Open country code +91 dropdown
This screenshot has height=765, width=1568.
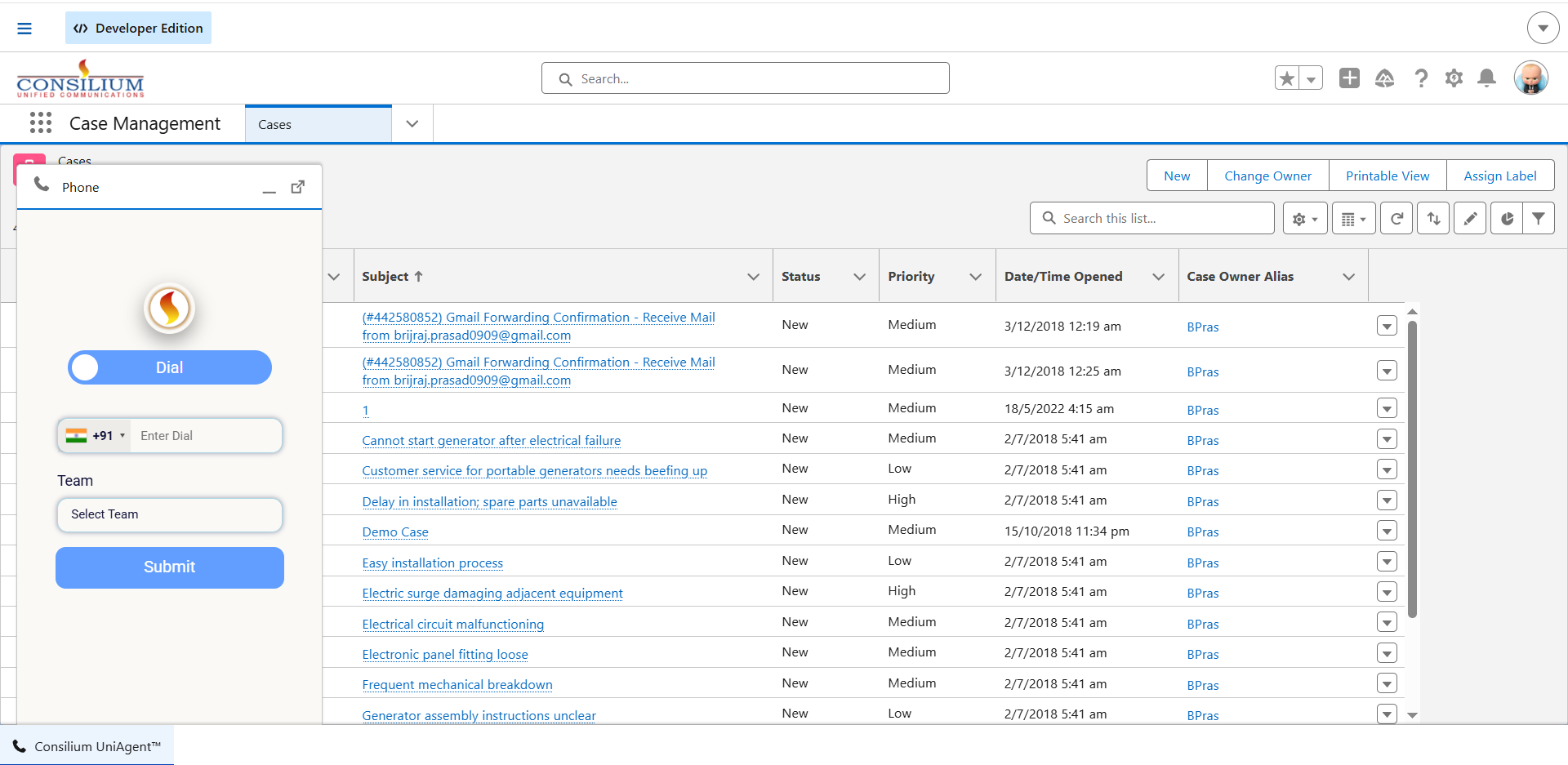pos(96,436)
